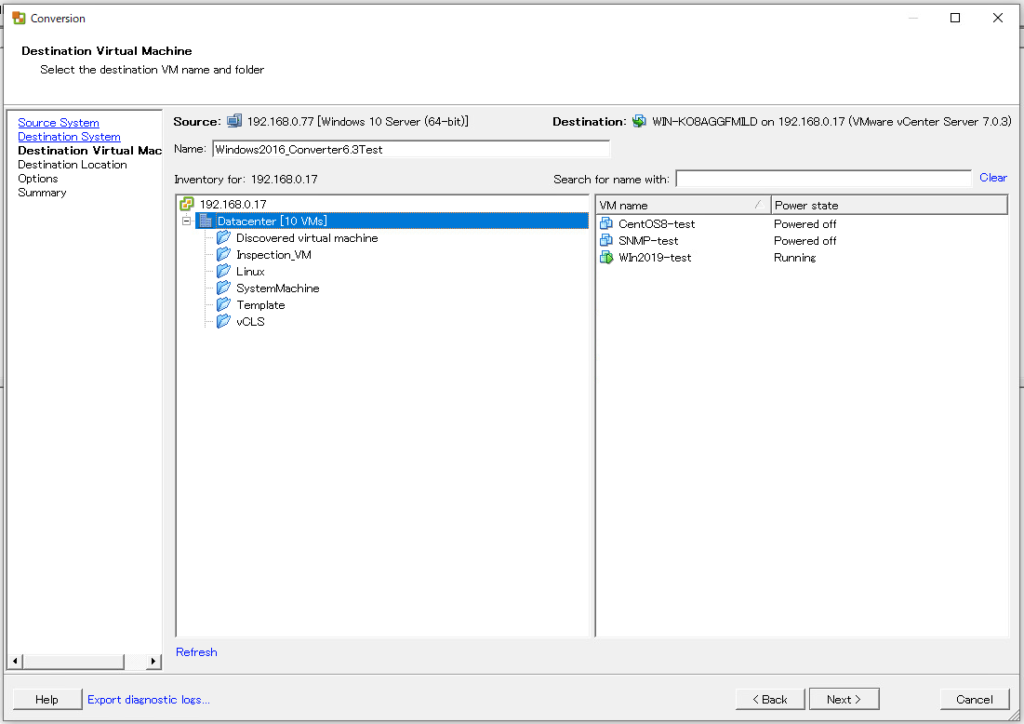The image size is (1024, 724).
Task: Click the Refresh inventory link
Action: [196, 652]
